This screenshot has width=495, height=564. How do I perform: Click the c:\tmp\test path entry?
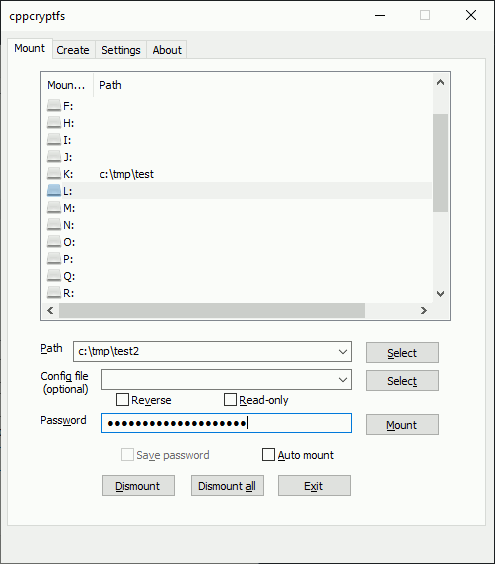(127, 174)
